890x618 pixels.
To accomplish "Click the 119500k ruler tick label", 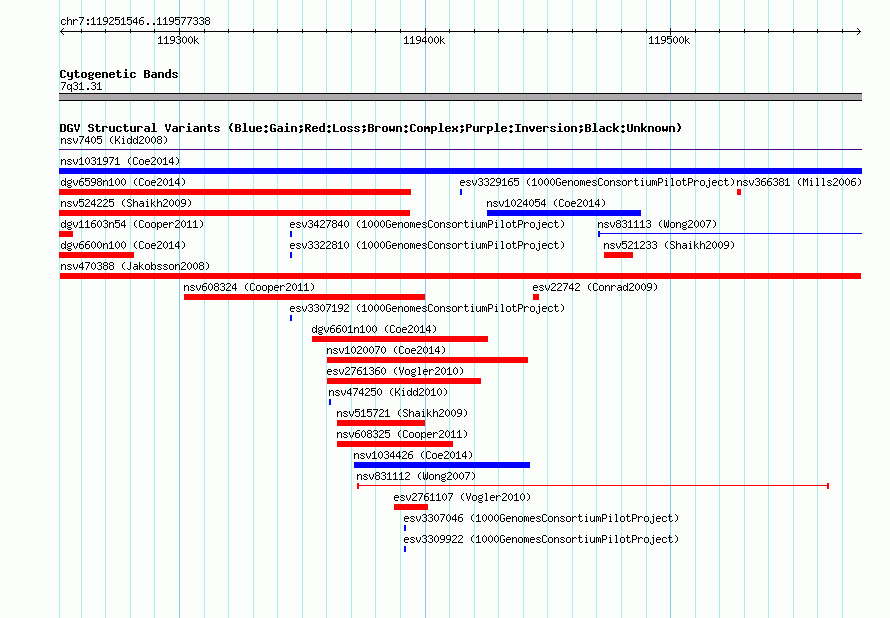I will (669, 40).
